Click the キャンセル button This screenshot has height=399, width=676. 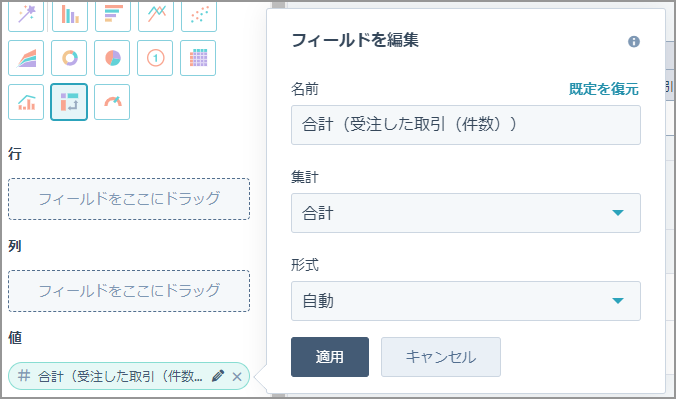[x=441, y=357]
